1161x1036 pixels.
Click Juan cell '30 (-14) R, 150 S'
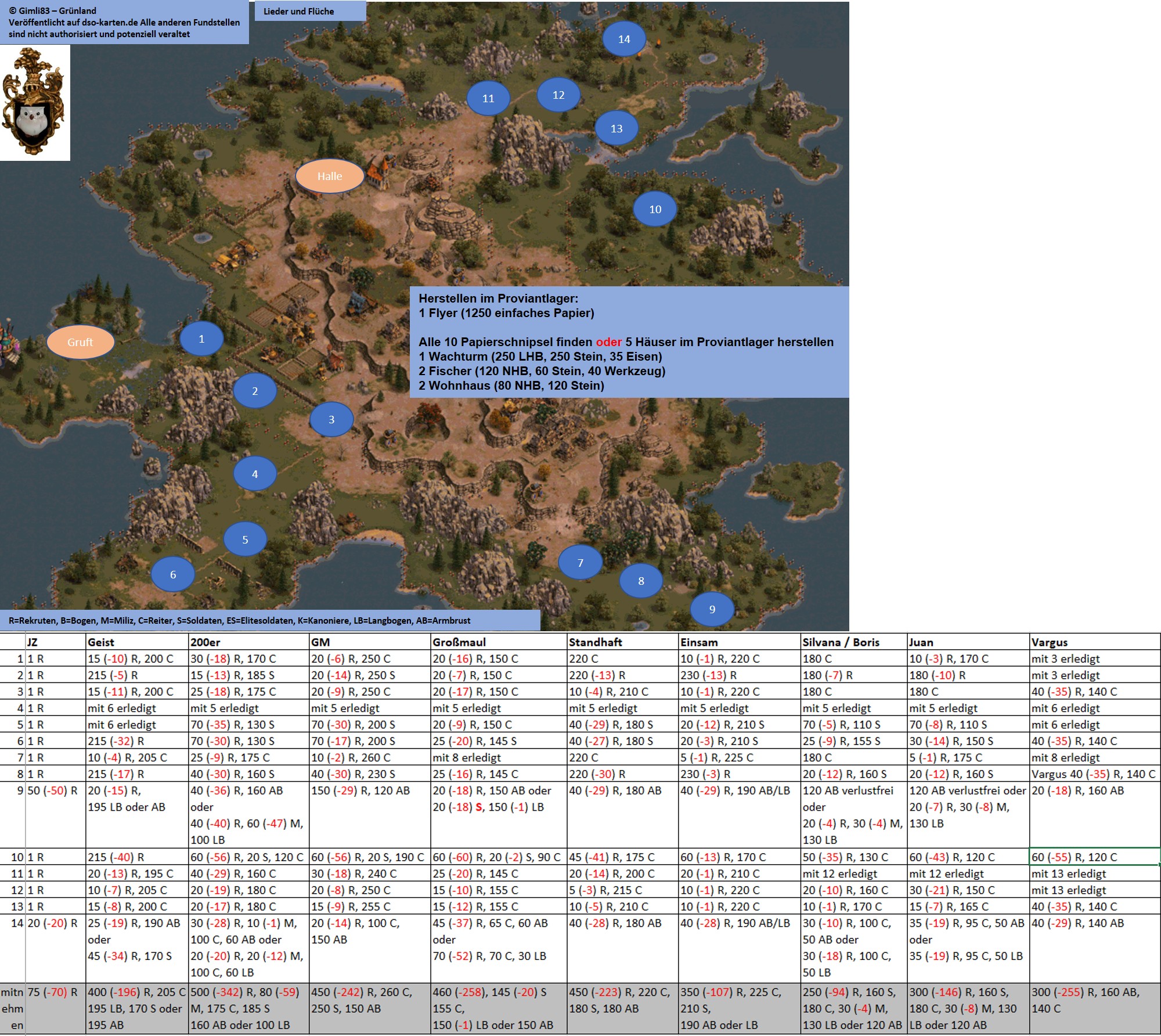(x=968, y=741)
